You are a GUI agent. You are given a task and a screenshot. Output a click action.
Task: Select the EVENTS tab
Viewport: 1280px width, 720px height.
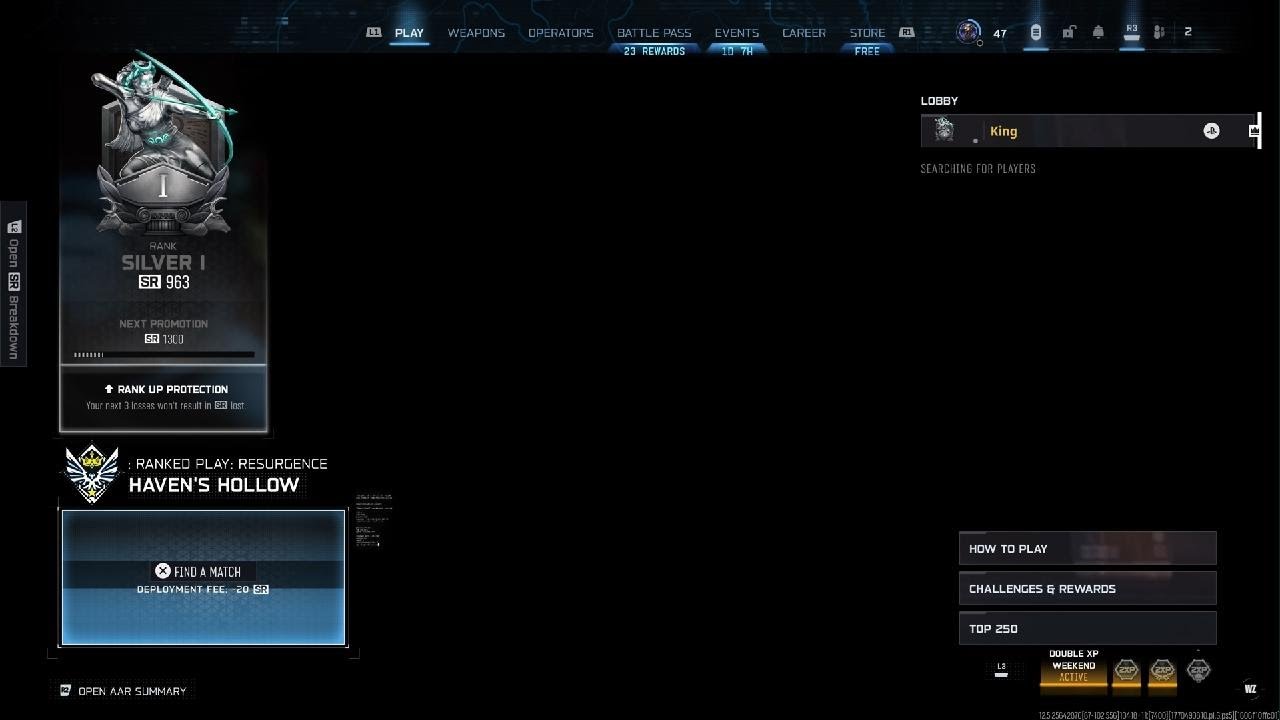[737, 33]
